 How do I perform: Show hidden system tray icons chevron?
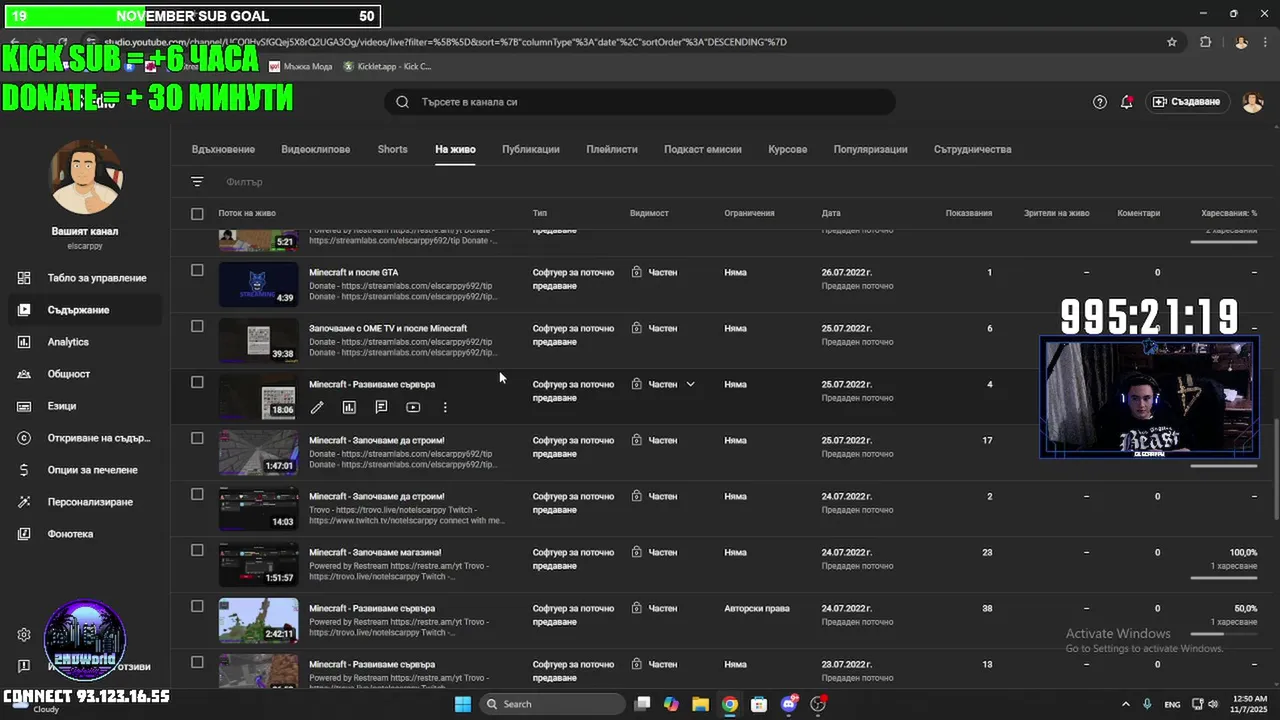(x=1126, y=704)
